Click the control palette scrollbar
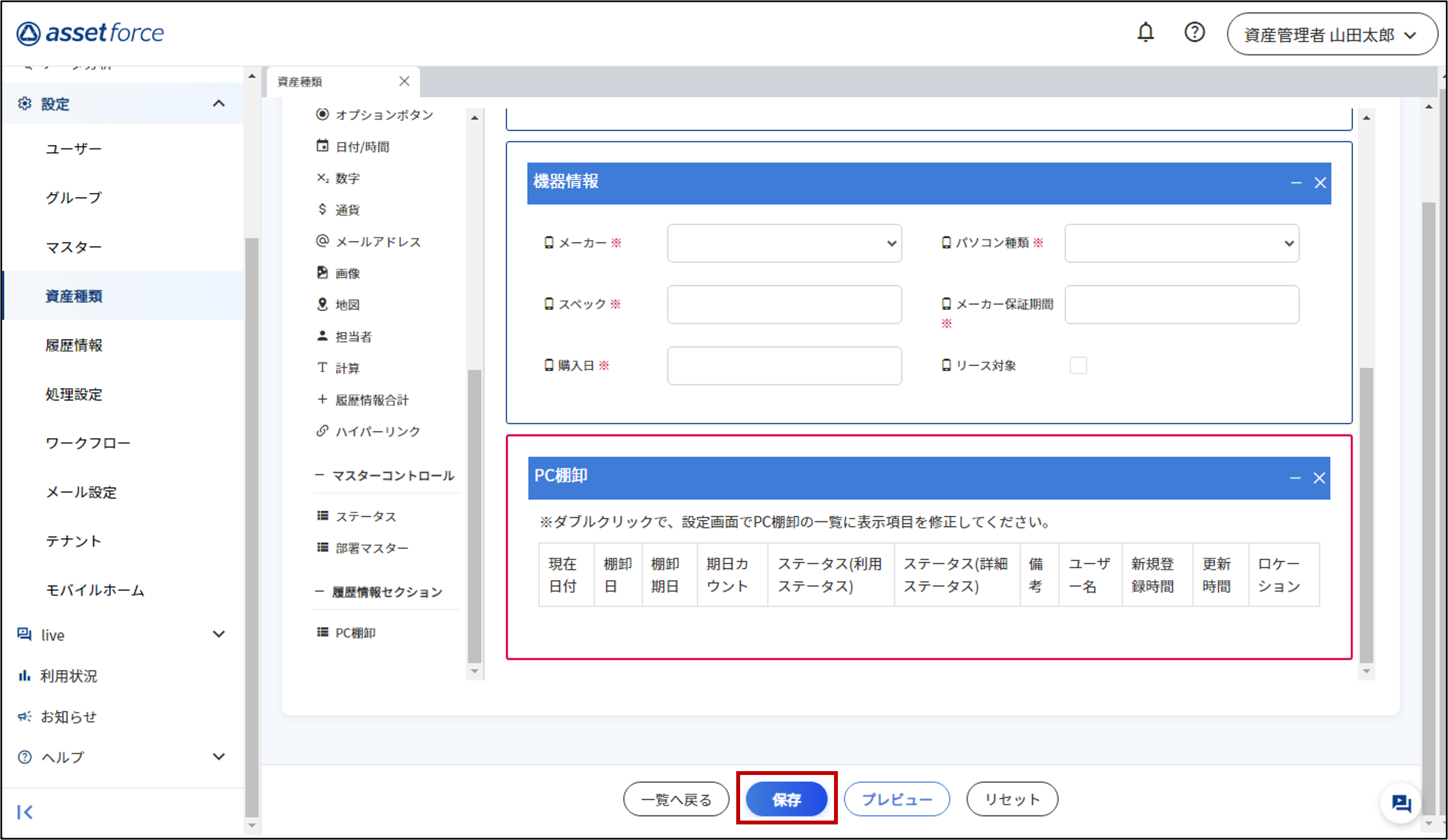Viewport: 1448px width, 840px height. click(x=474, y=516)
